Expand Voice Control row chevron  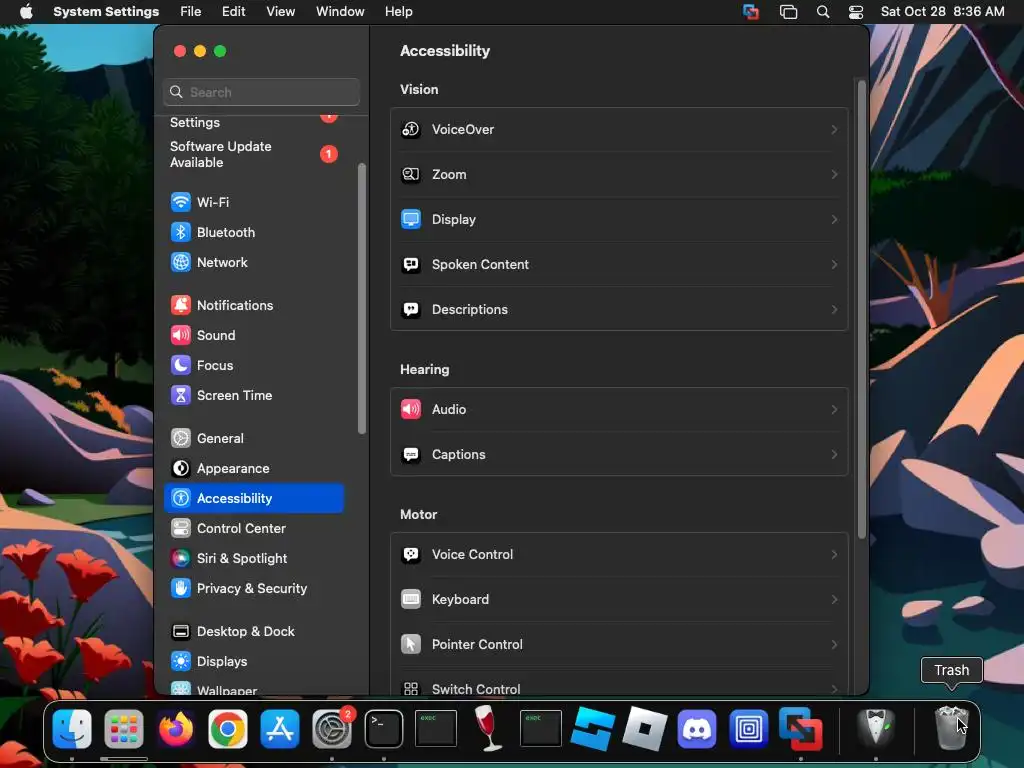[x=834, y=554]
